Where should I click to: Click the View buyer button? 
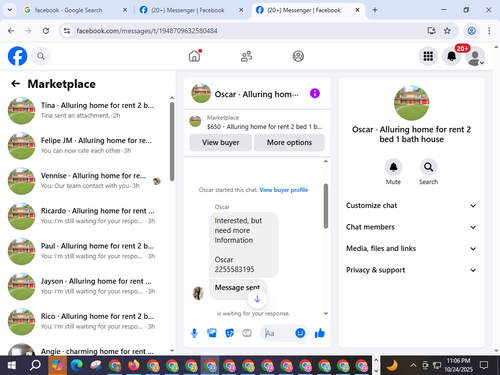[221, 143]
